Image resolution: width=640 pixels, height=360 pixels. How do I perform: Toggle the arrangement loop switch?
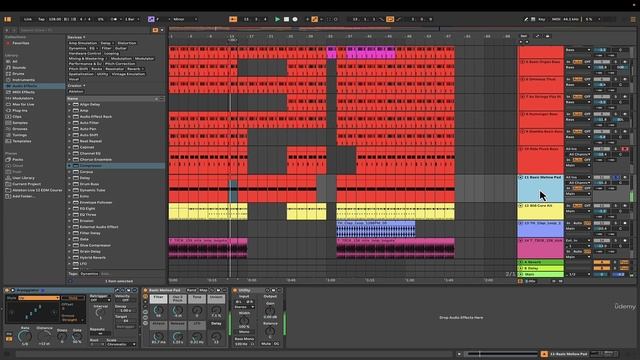coord(390,19)
